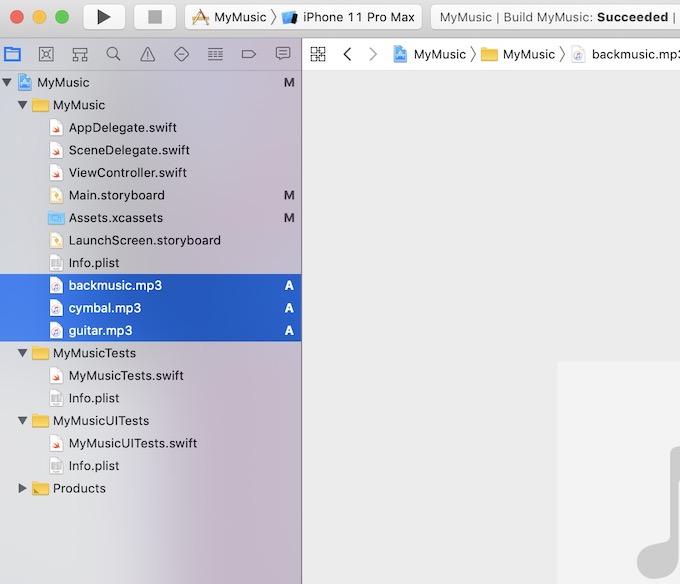This screenshot has height=584, width=680.
Task: Open the Debug navigator
Action: [x=215, y=54]
